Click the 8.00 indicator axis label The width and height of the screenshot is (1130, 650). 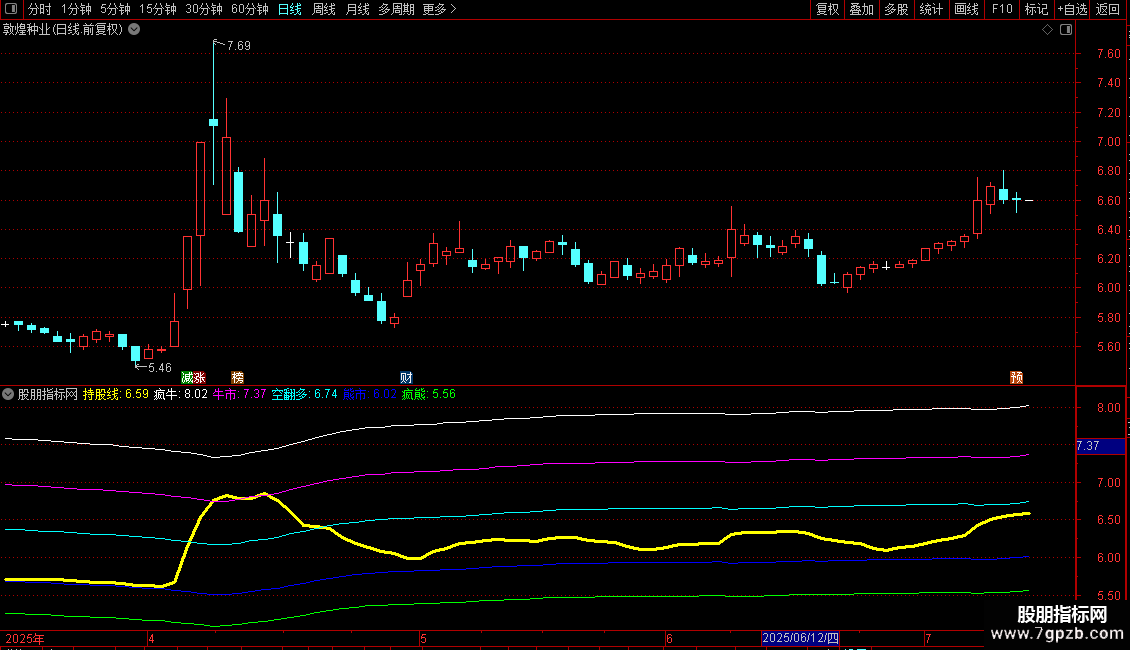[x=1109, y=407]
